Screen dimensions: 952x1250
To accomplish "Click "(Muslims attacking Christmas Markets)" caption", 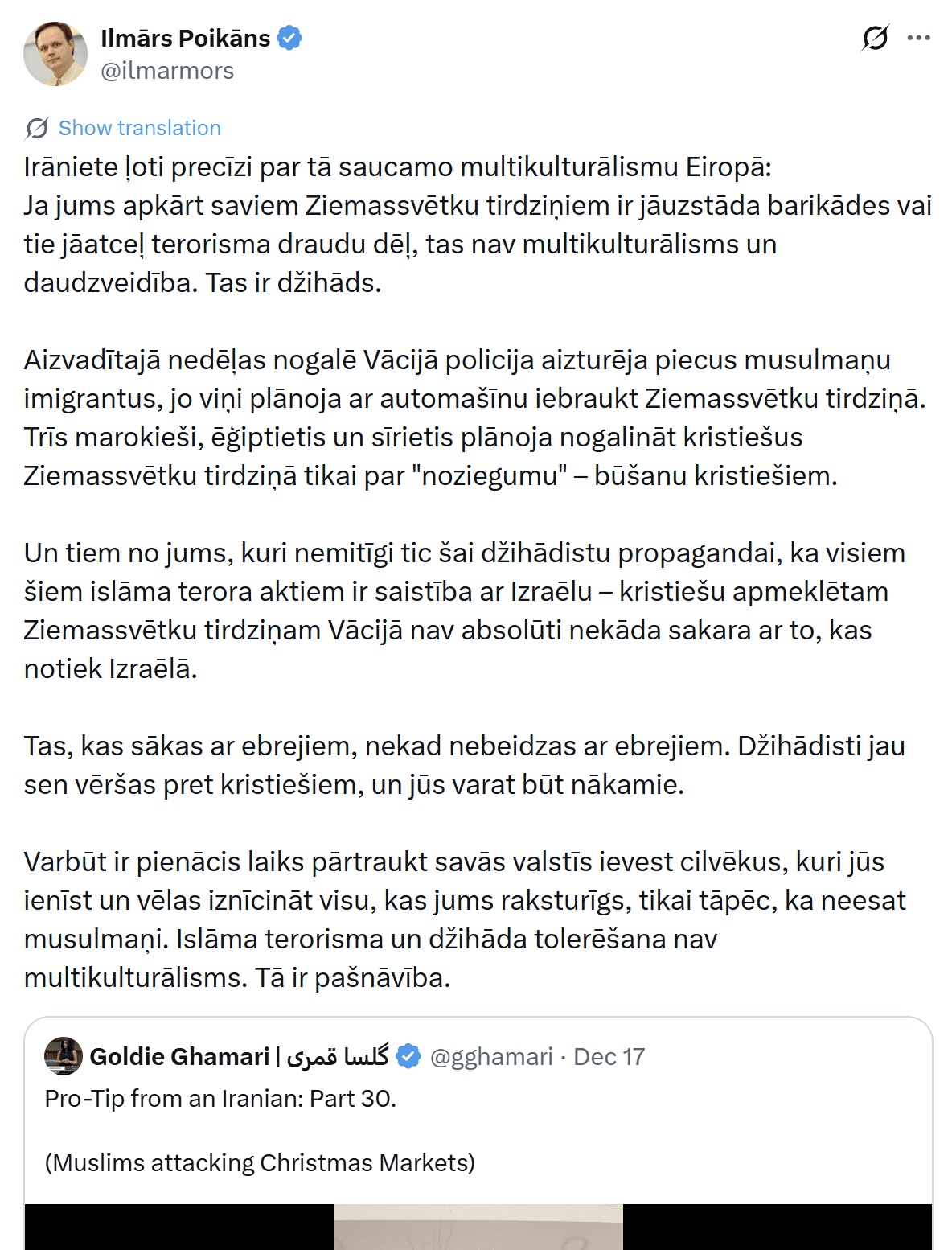I will [260, 1162].
